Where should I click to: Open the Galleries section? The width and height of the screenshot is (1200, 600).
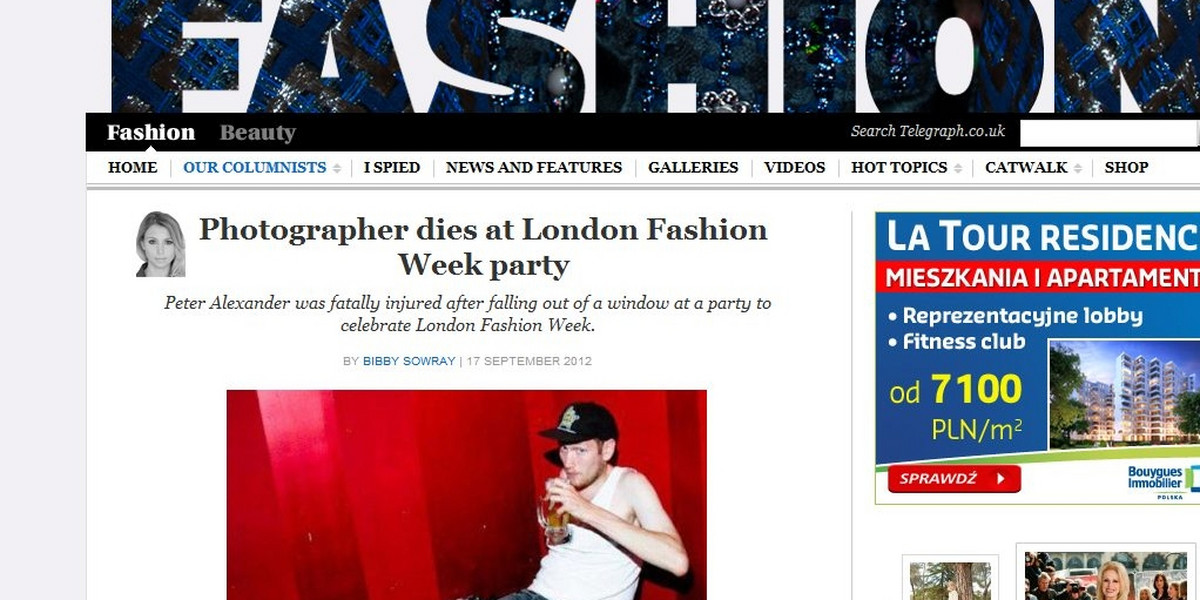click(693, 168)
